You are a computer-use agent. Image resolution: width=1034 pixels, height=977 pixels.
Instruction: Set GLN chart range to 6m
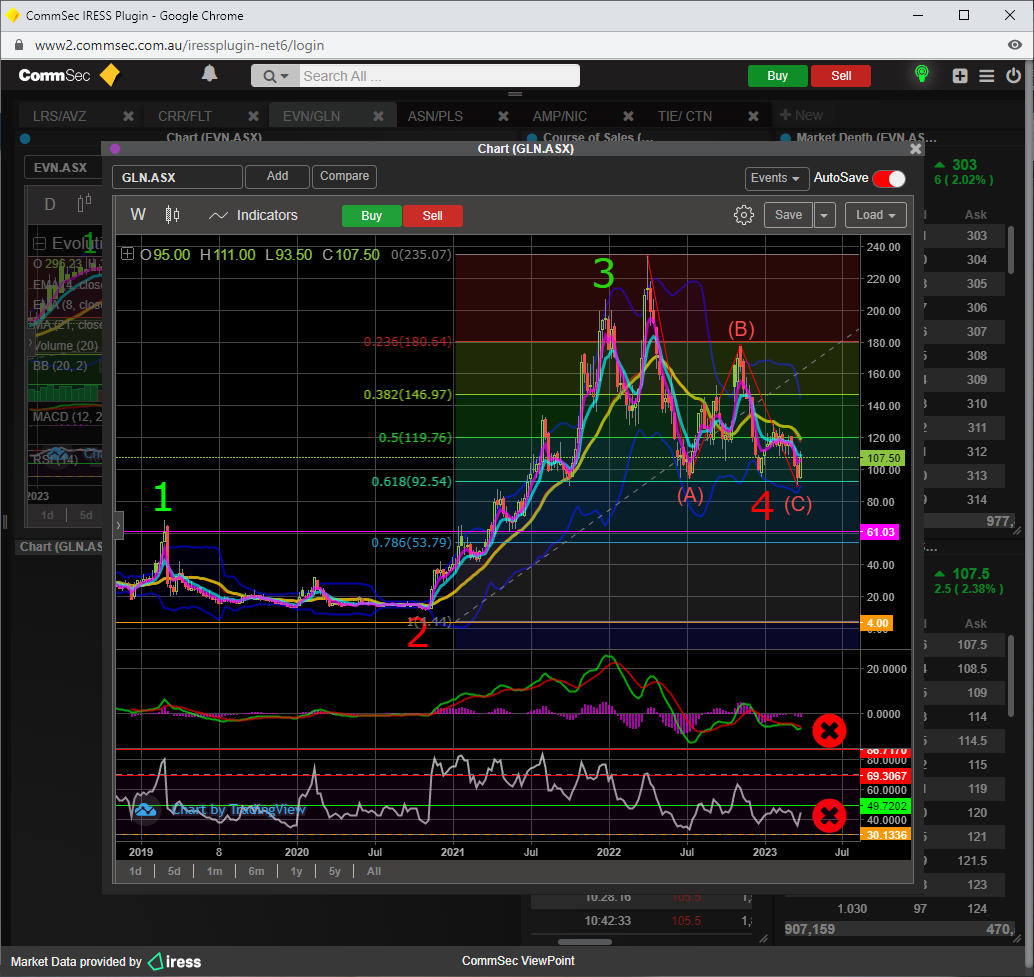click(x=256, y=871)
